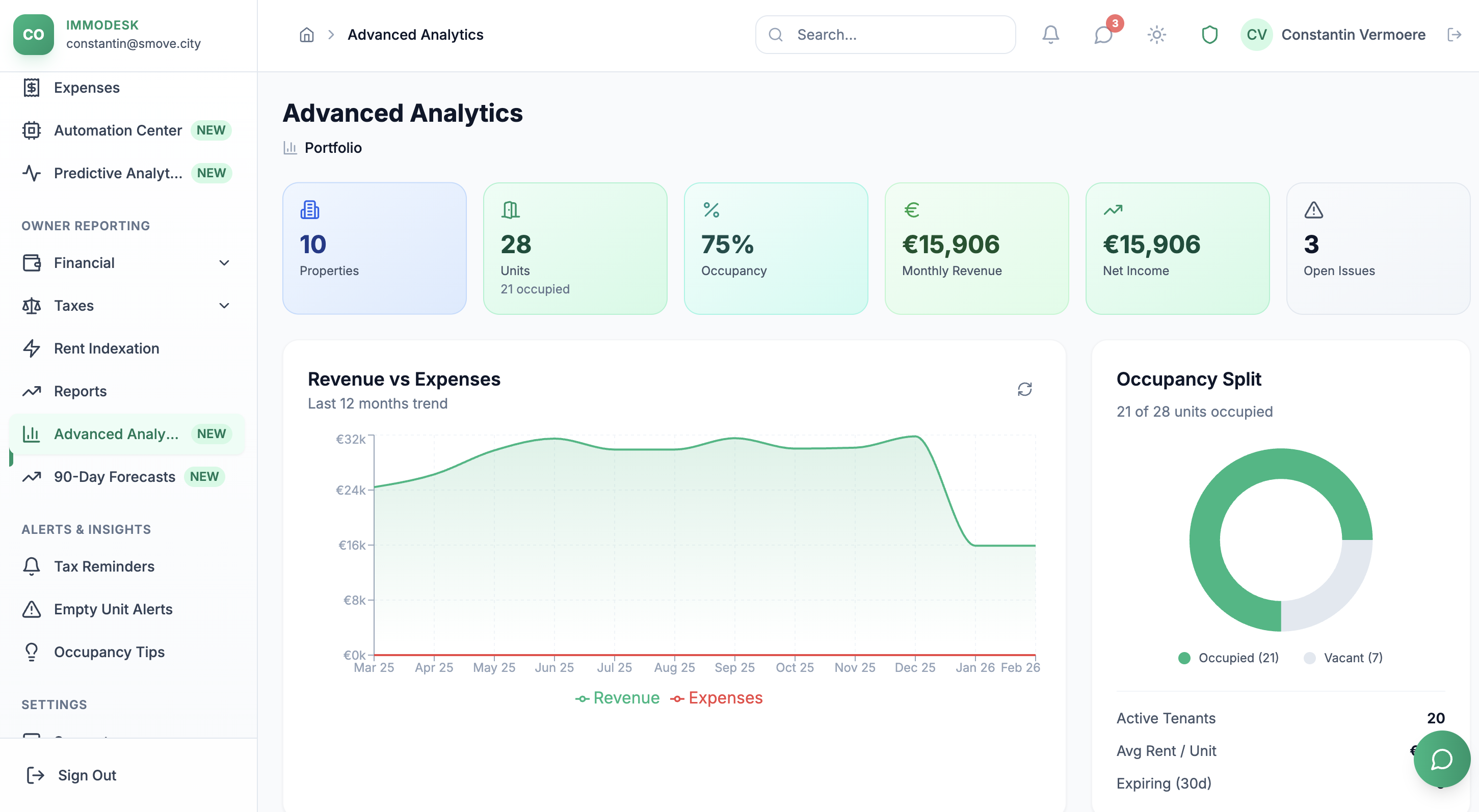This screenshot has height=812, width=1479.
Task: Switch to 90-Day Forecasts
Action: (114, 476)
